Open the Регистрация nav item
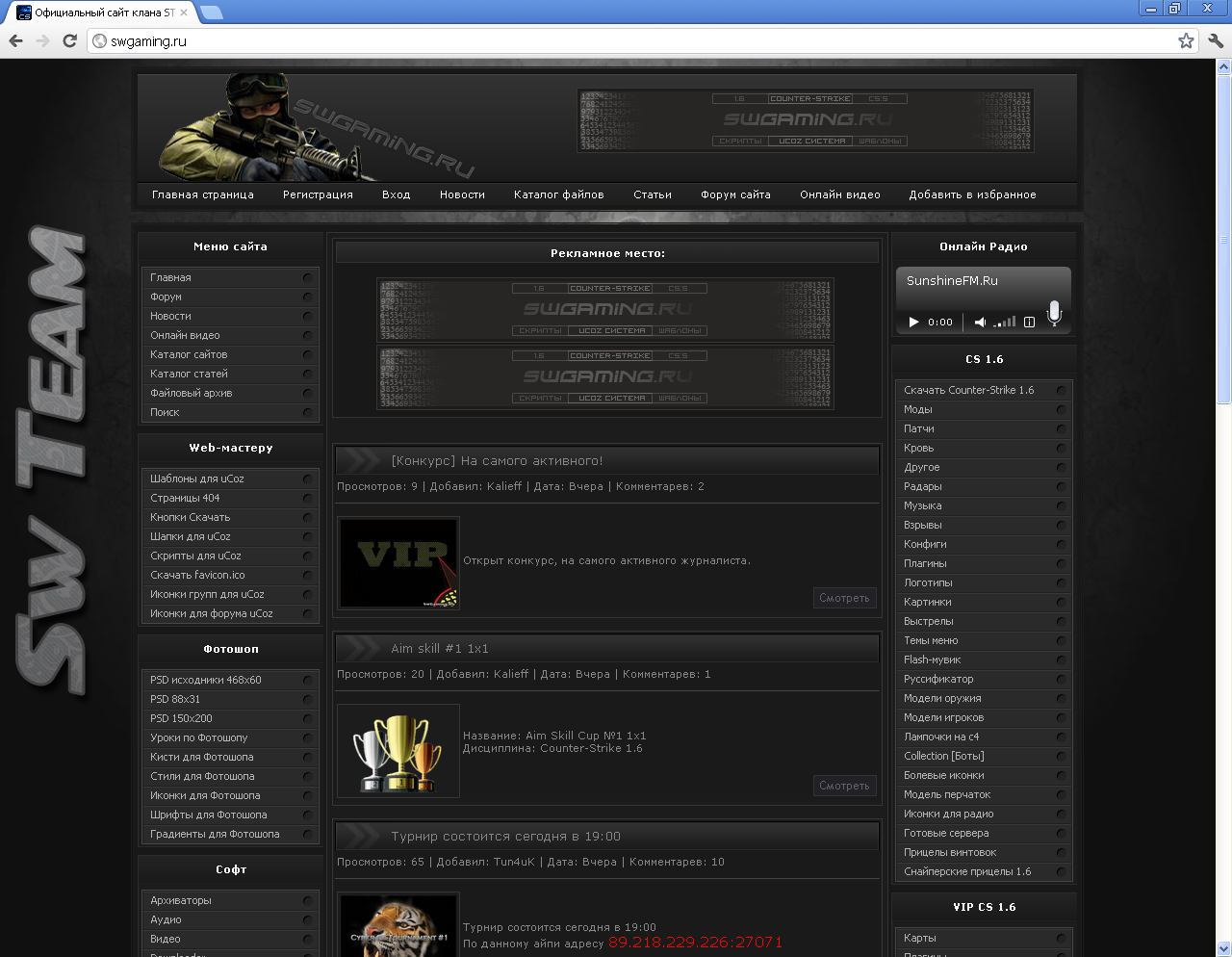Image resolution: width=1232 pixels, height=957 pixels. pos(318,194)
